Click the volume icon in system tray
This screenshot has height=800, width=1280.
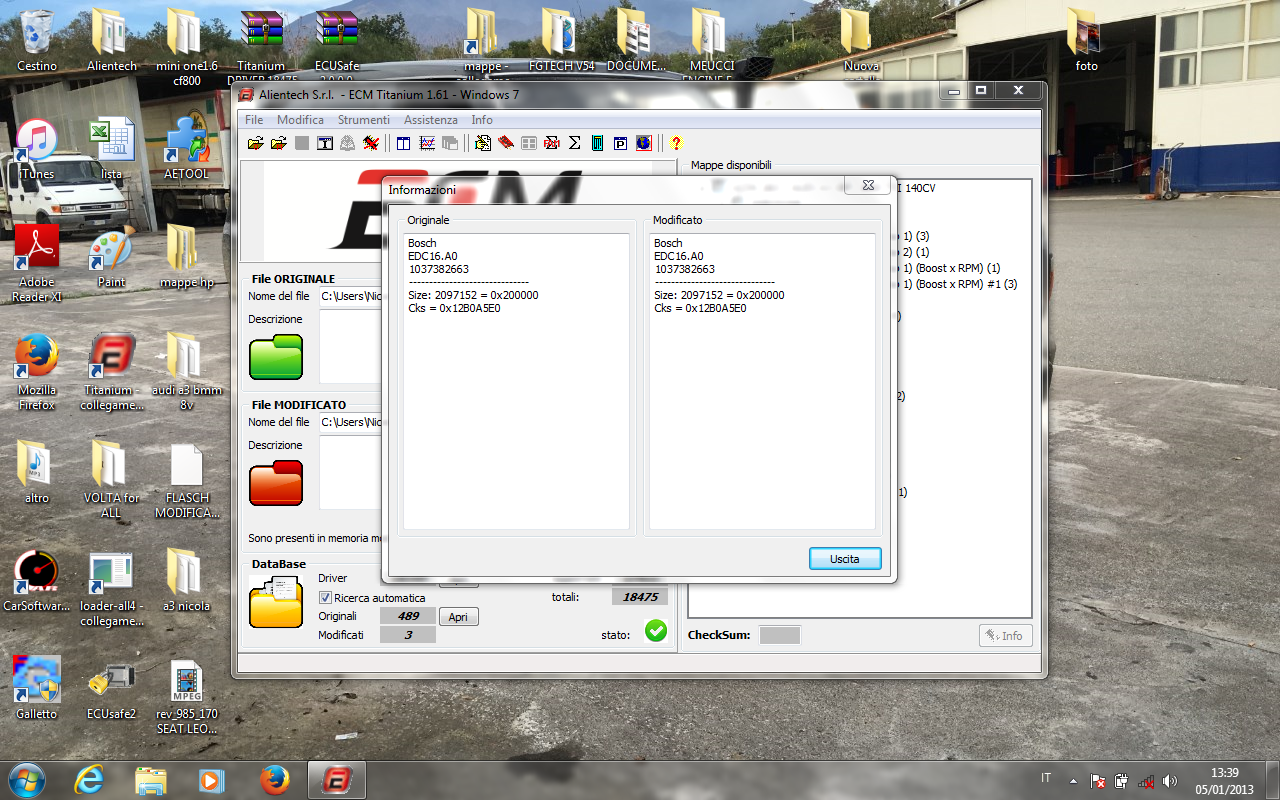[x=1170, y=780]
